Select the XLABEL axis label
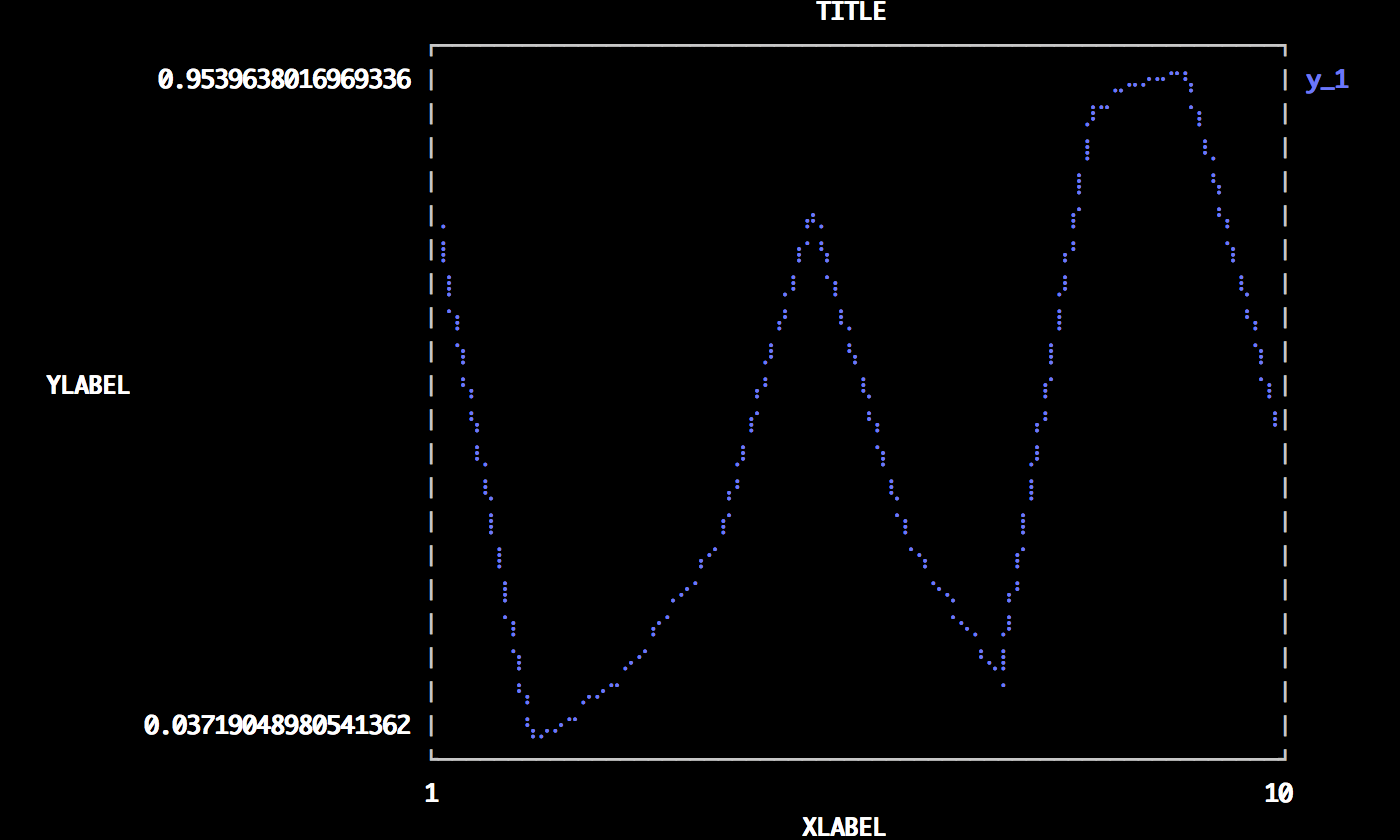This screenshot has height=840, width=1400. pos(843,827)
